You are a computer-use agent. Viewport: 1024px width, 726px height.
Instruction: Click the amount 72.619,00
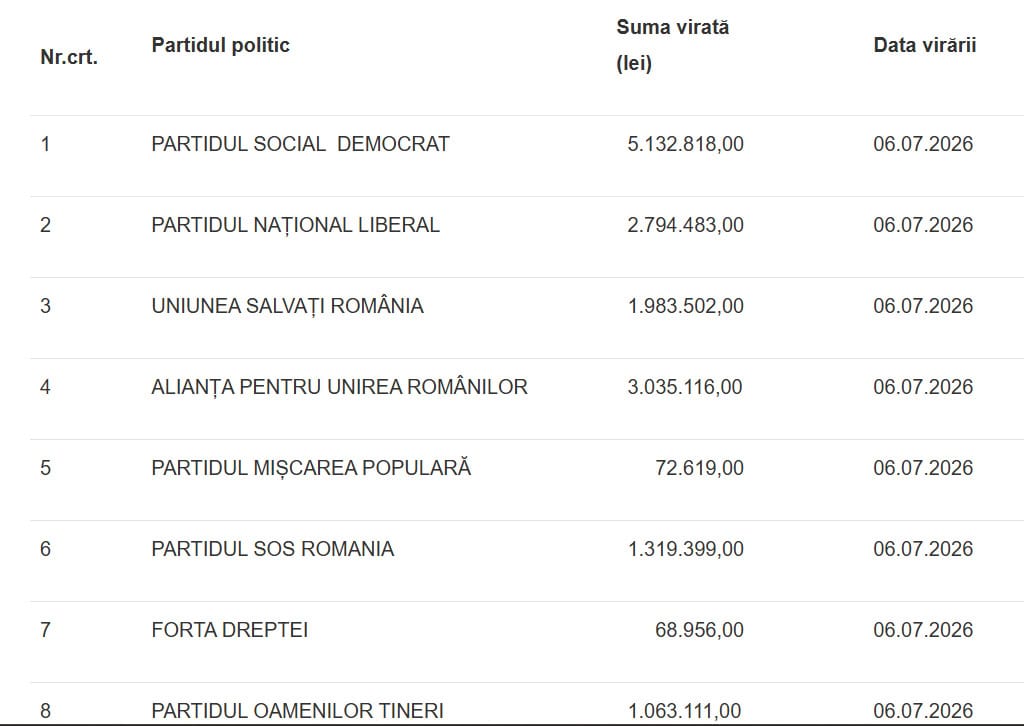point(699,467)
